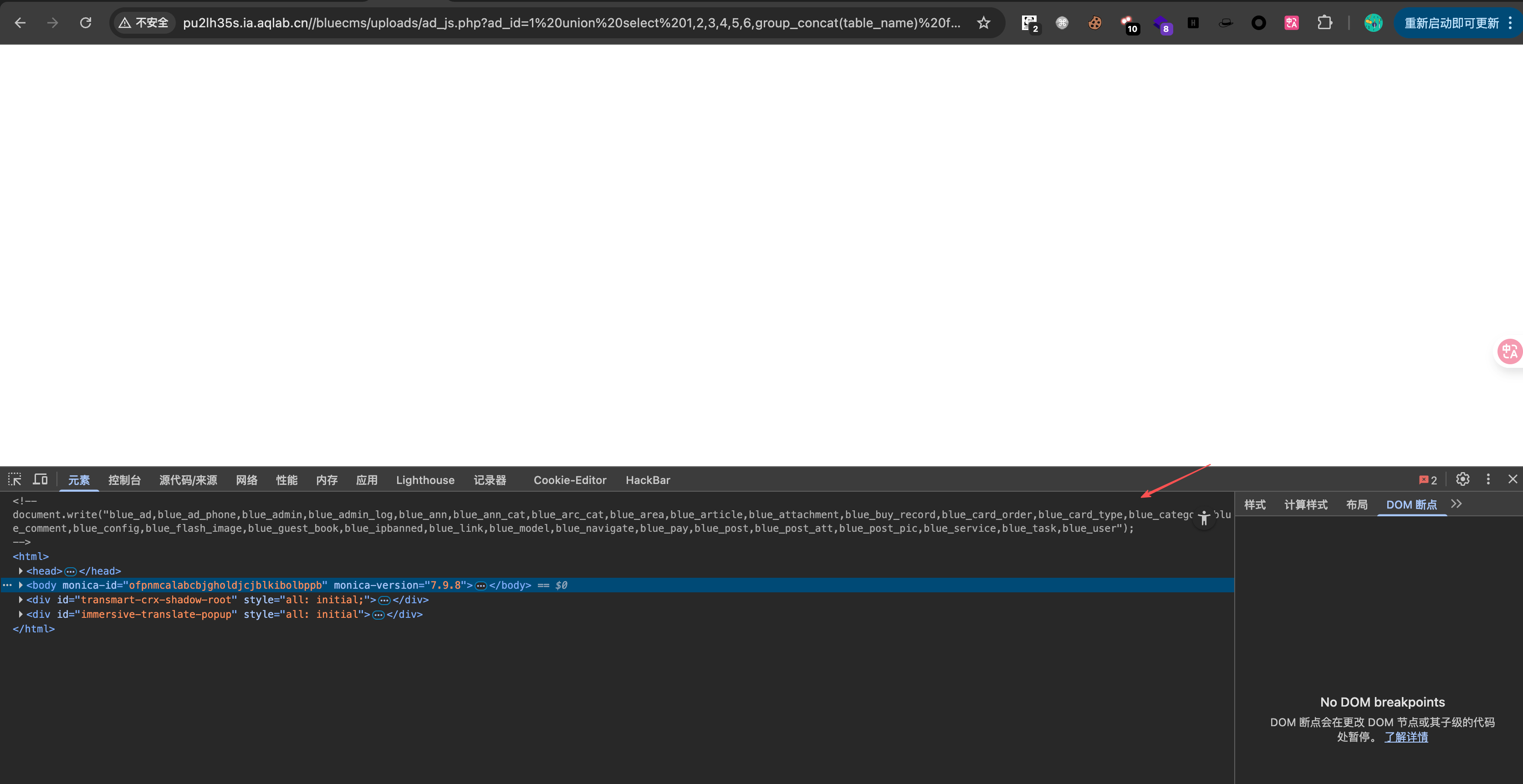Click the inspect element picker icon
The image size is (1523, 784).
coord(15,479)
